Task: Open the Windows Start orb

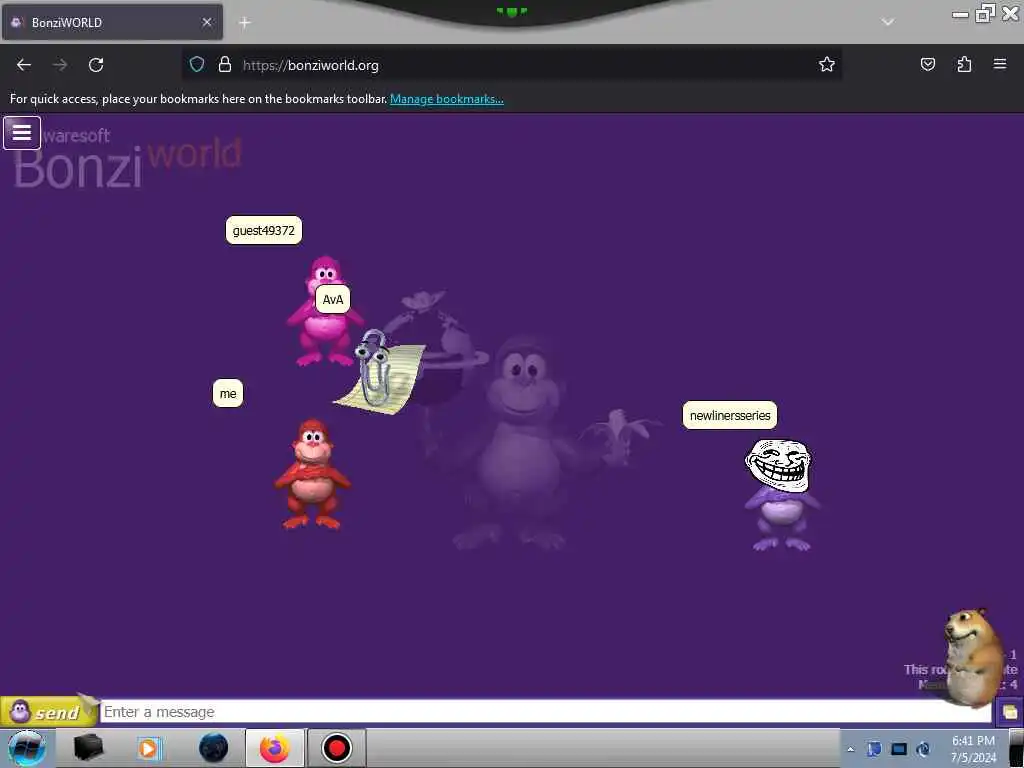Action: pos(27,748)
